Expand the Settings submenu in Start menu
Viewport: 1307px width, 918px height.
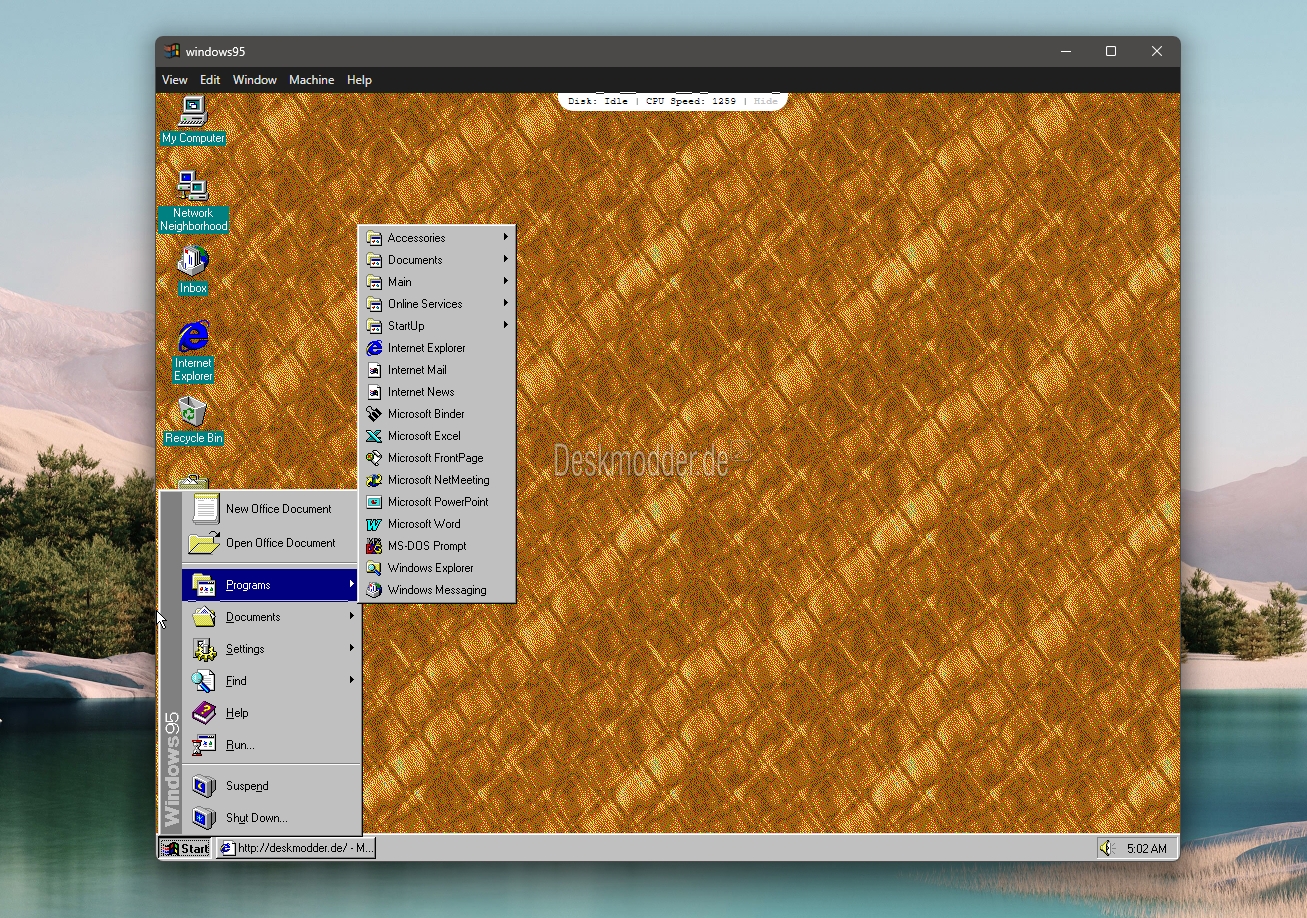[270, 649]
